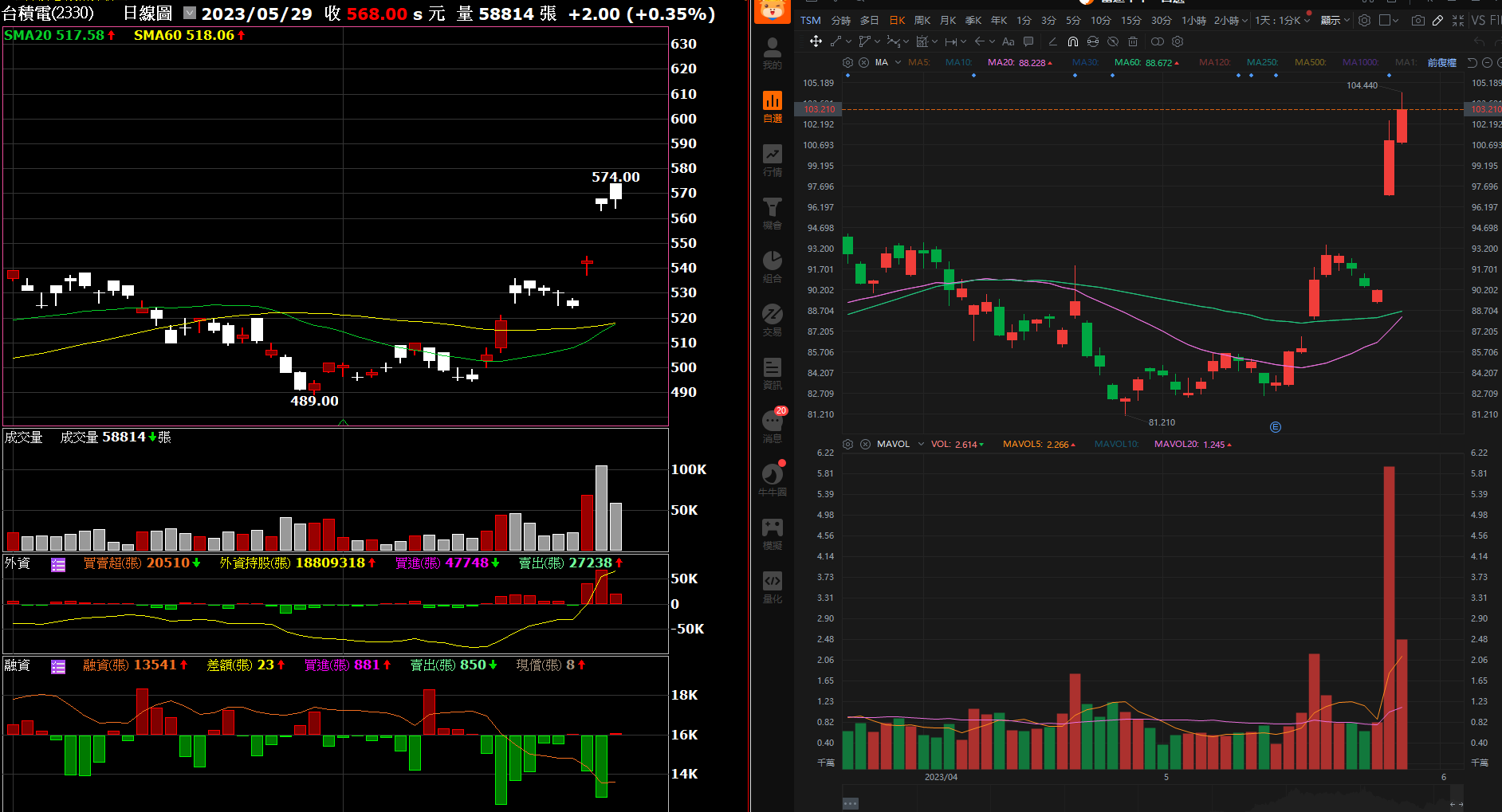Image resolution: width=1502 pixels, height=812 pixels.
Task: Toggle the checkbox next to 日線圖 date
Action: click(190, 13)
